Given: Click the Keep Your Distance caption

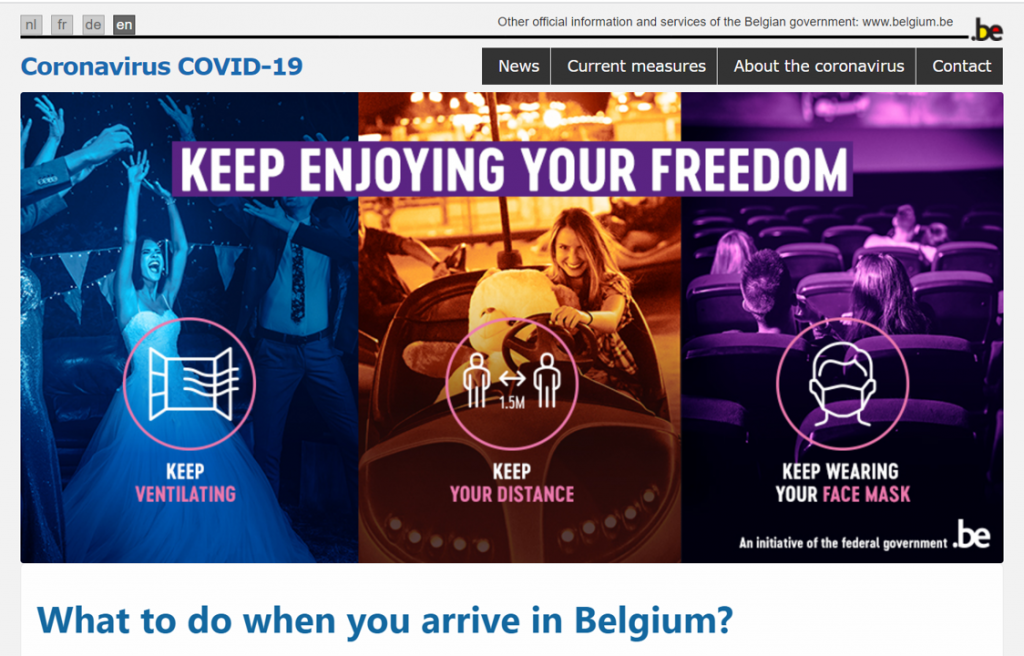Looking at the screenshot, I should tap(512, 483).
